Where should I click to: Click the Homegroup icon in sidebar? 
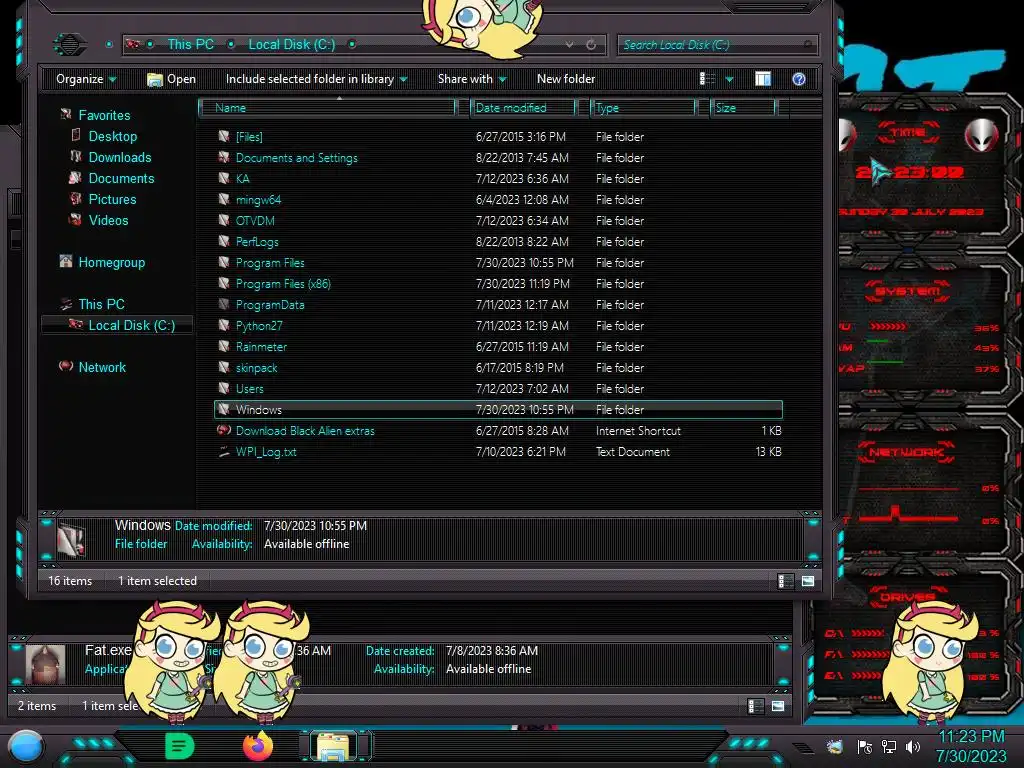66,262
